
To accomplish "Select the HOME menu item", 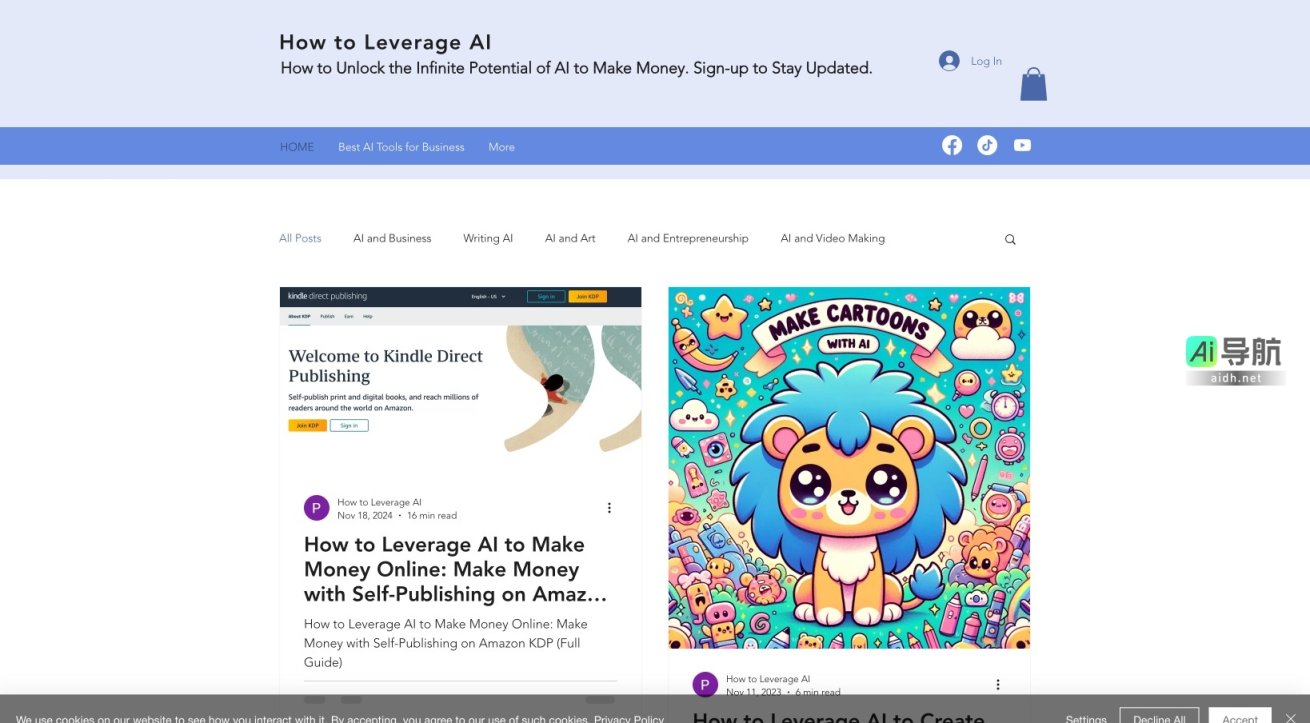I will point(296,146).
